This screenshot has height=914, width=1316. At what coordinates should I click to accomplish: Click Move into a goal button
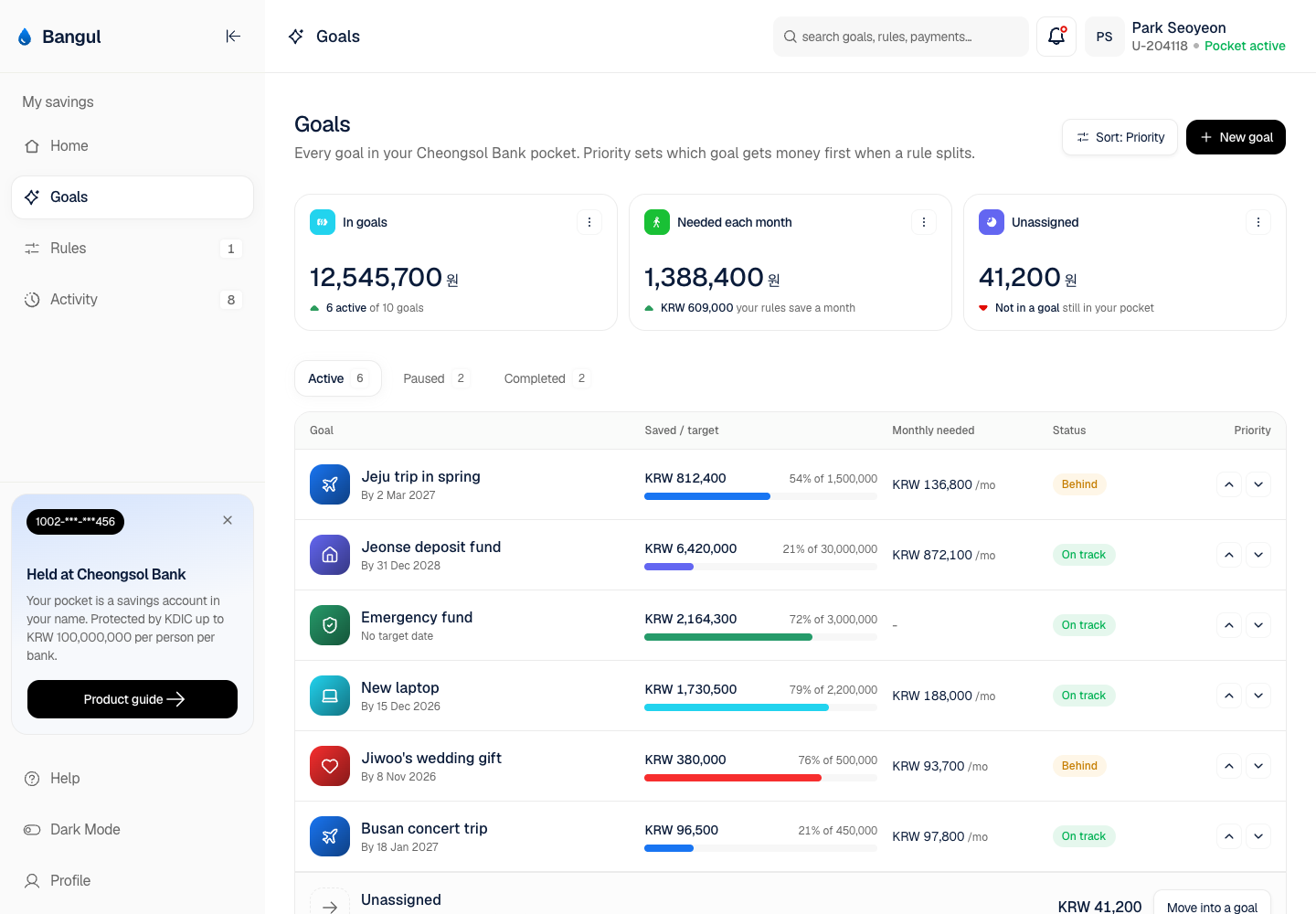(1212, 902)
